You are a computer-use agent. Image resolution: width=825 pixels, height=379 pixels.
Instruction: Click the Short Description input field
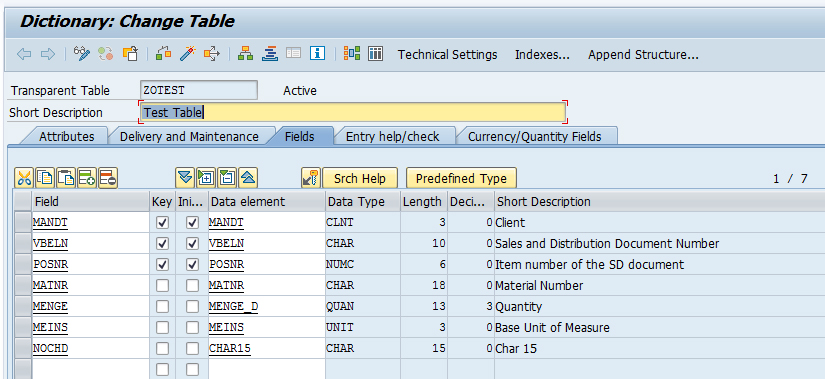click(x=353, y=112)
